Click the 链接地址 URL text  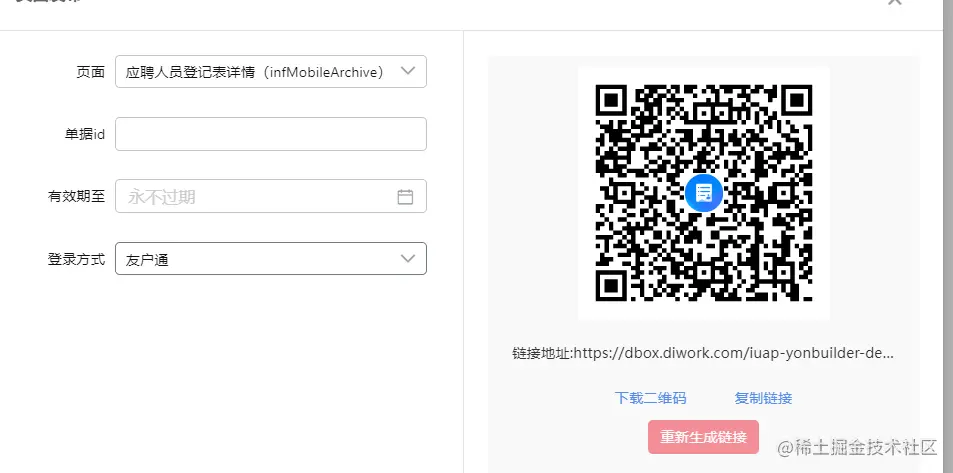click(703, 353)
